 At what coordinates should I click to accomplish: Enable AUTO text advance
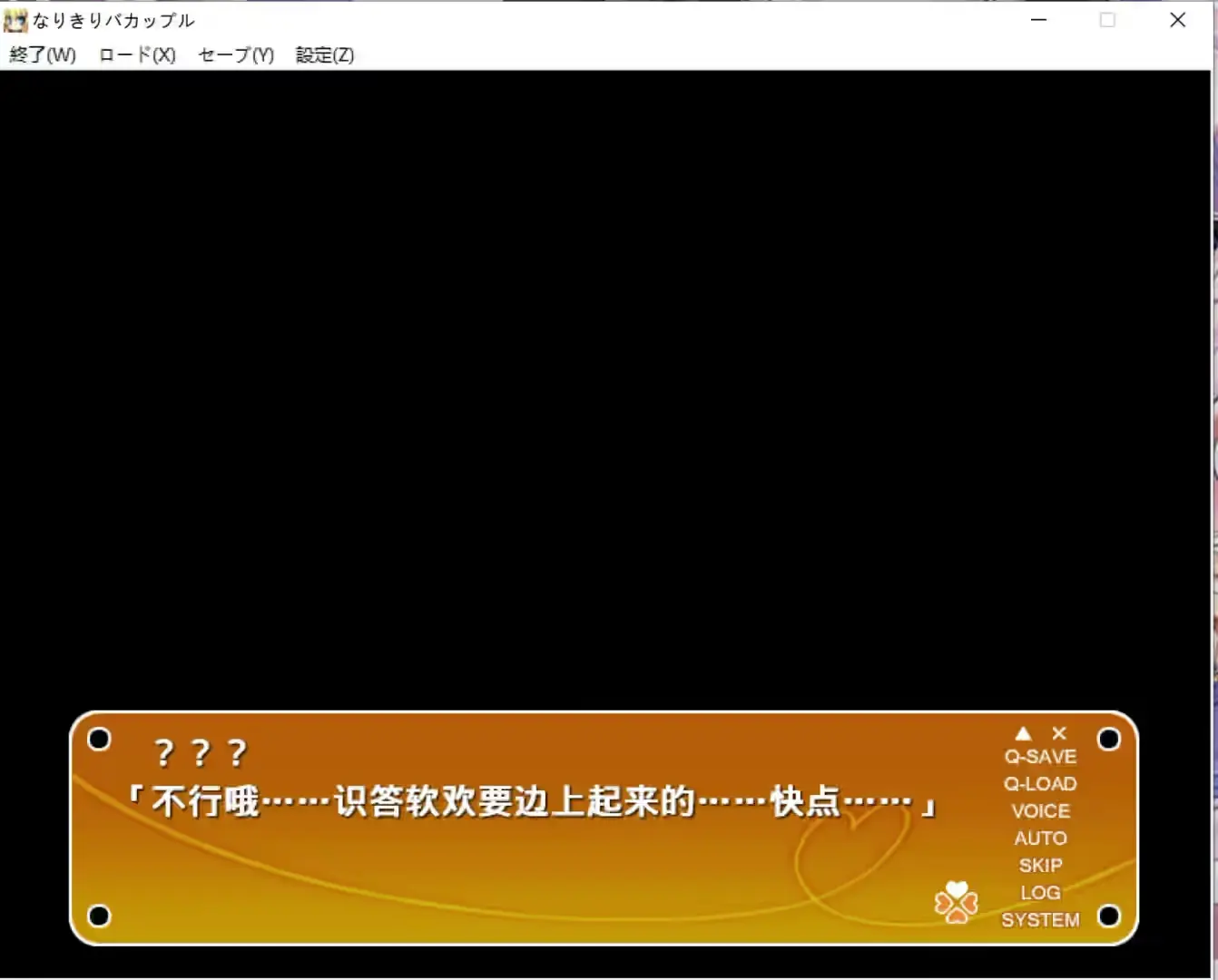1041,838
